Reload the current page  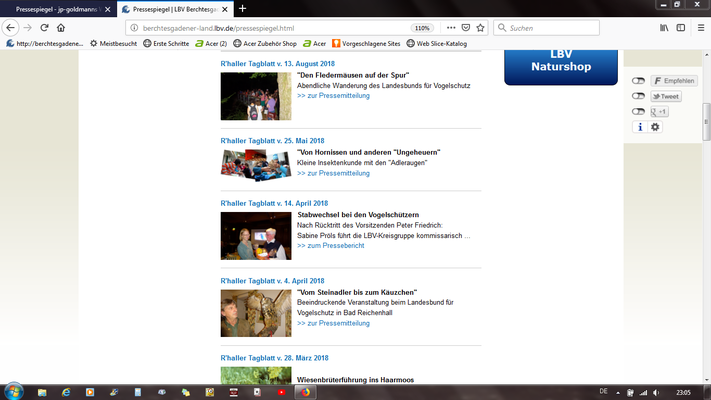(44, 28)
